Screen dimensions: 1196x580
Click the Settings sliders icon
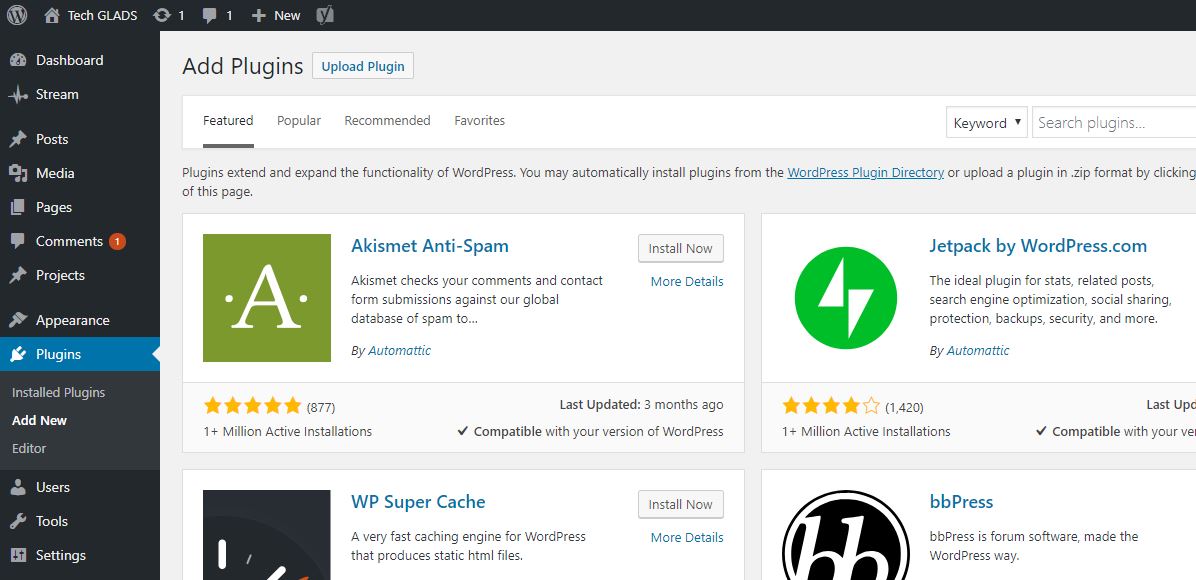18,556
